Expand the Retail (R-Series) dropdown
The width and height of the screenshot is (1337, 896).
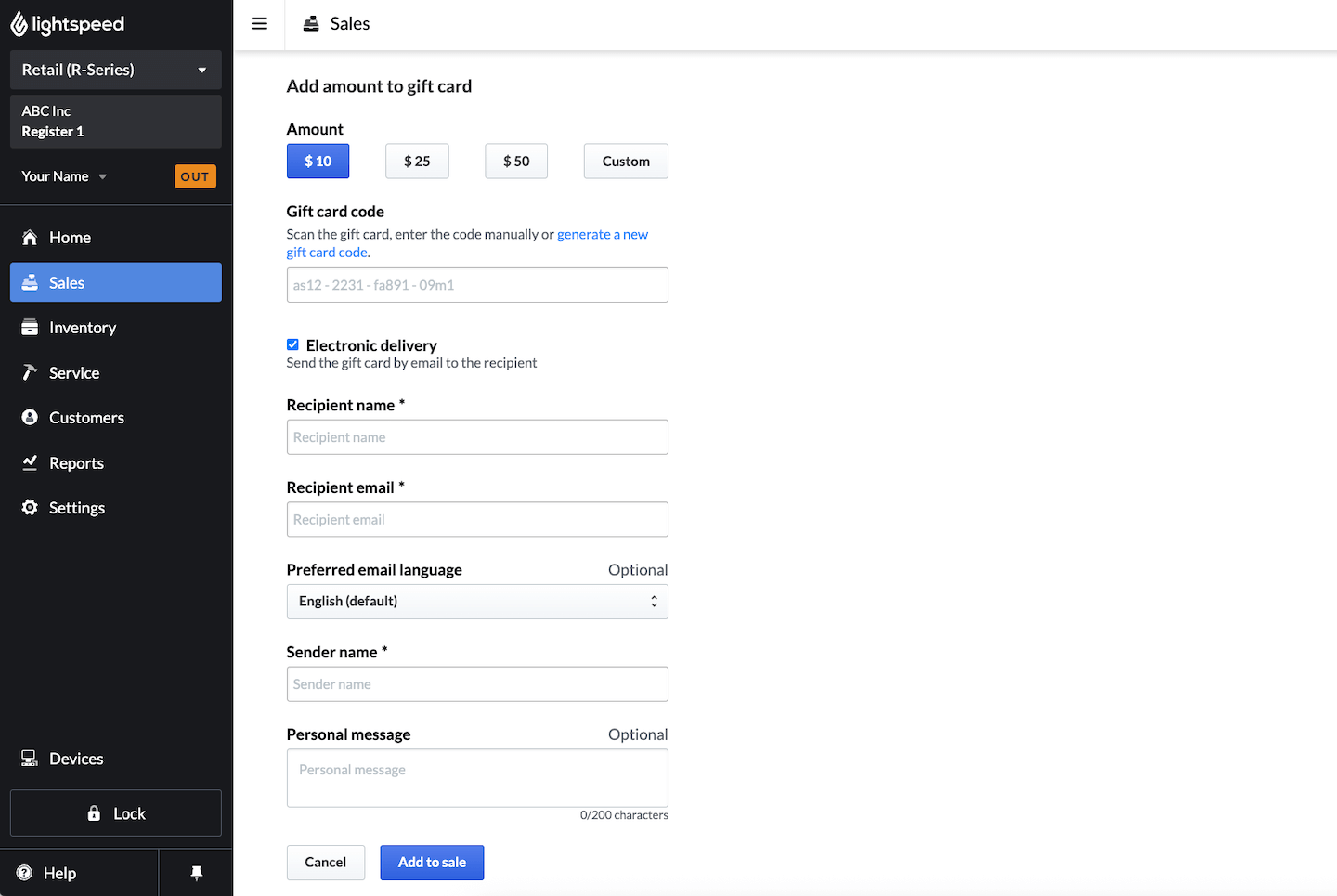[x=115, y=71]
